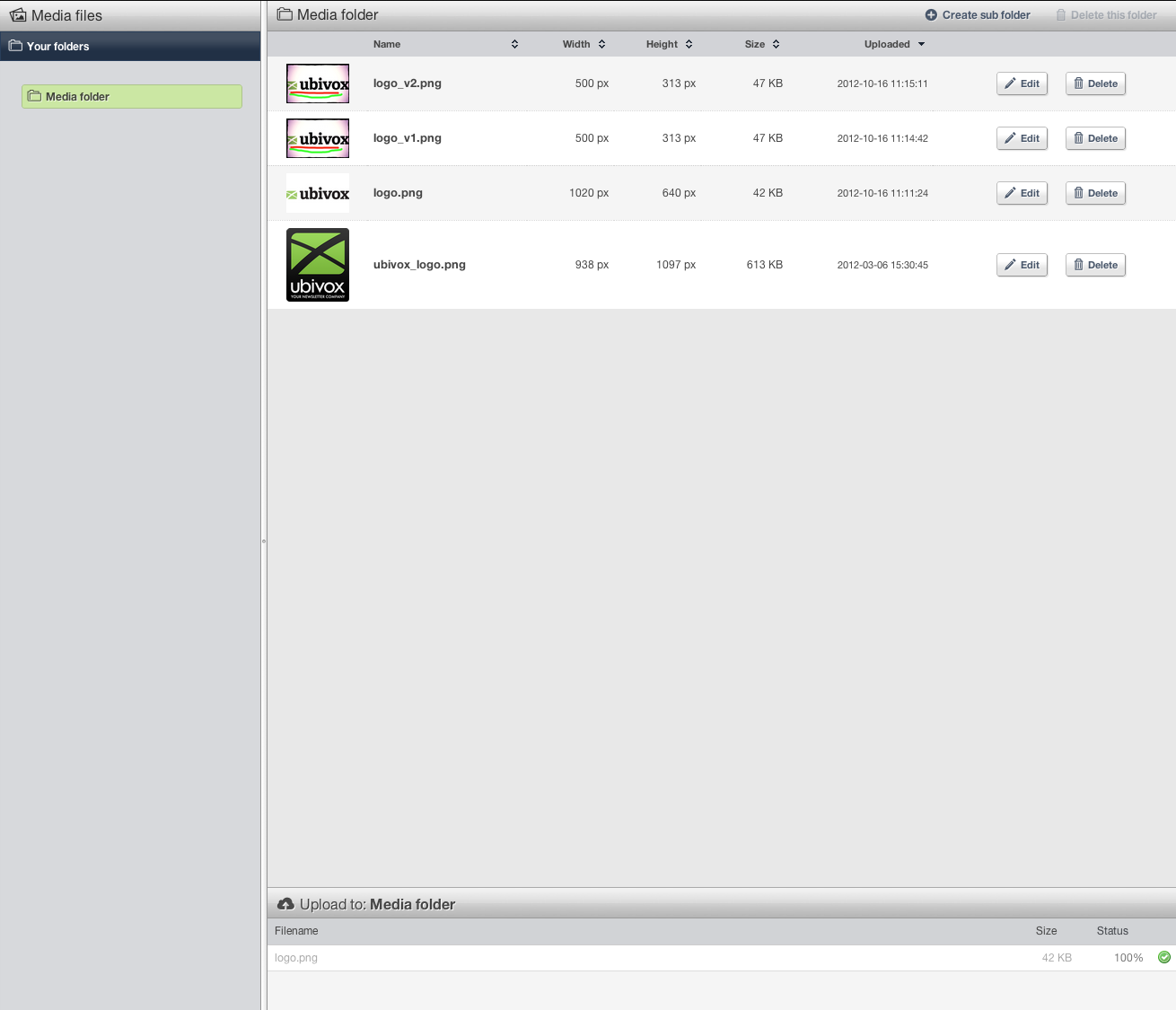Click the Your folders folder icon
Viewport: 1176px width, 1010px height.
coord(15,46)
